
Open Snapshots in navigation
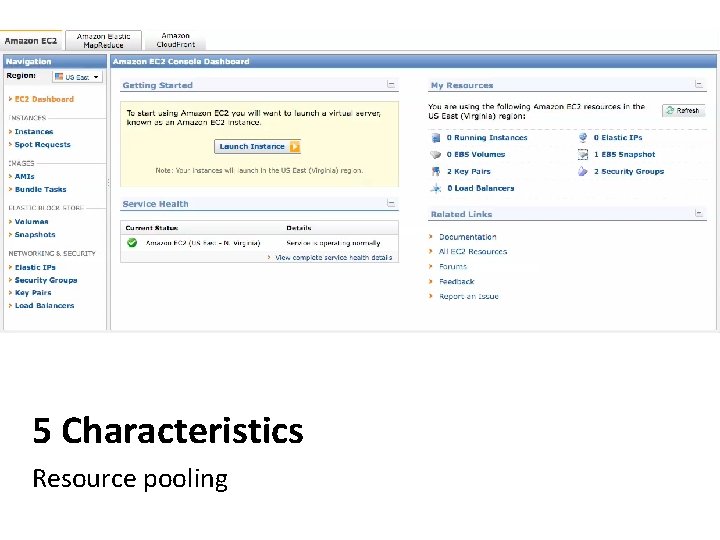35,235
